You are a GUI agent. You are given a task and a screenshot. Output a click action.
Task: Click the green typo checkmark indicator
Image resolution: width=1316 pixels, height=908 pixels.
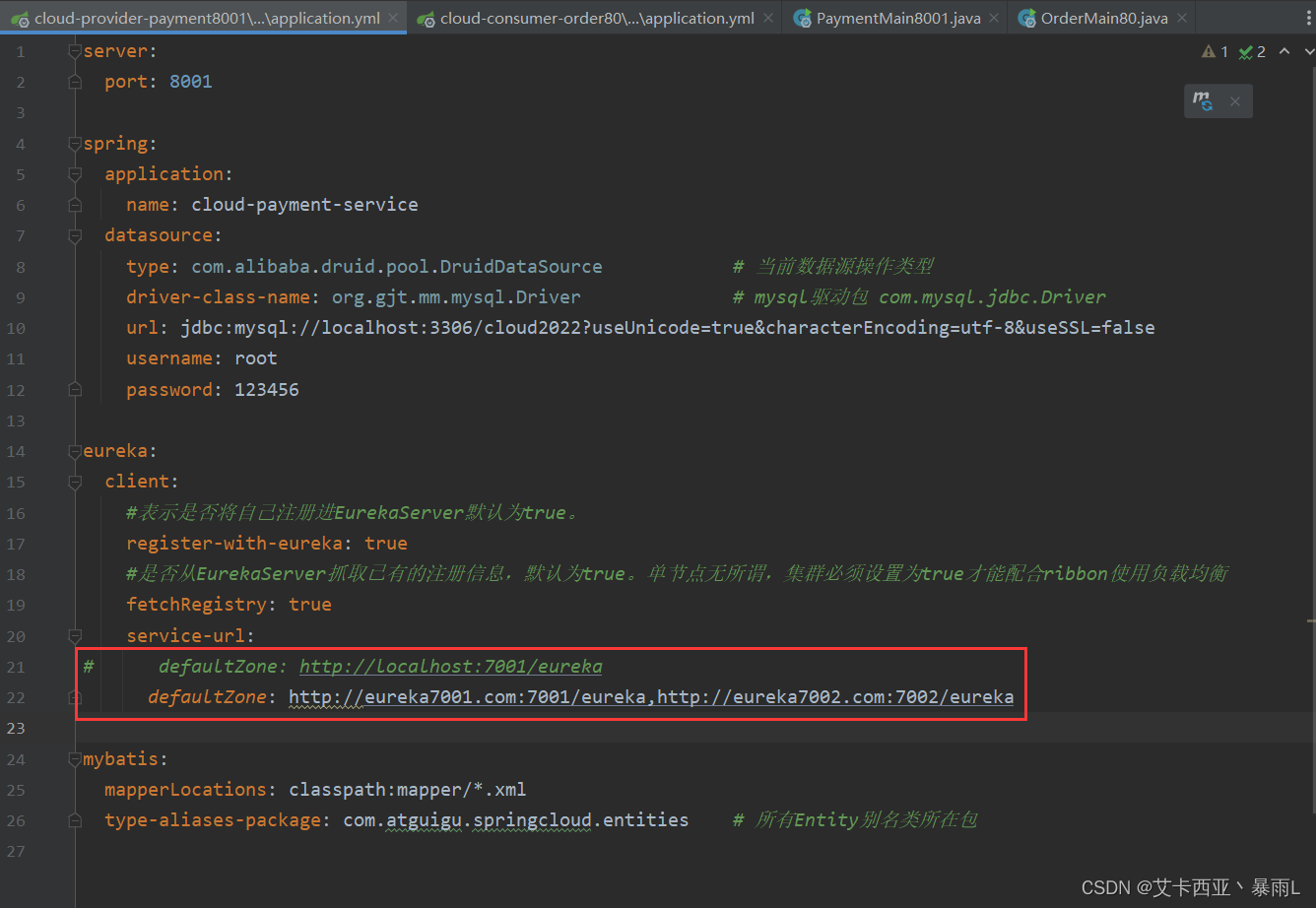(1246, 51)
